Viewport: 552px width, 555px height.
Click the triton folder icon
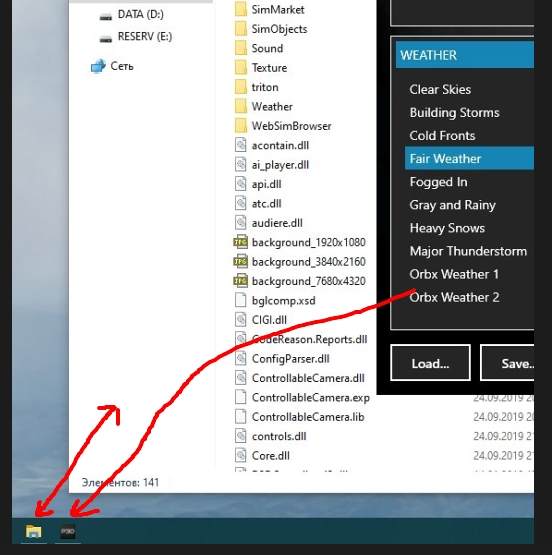click(x=241, y=87)
